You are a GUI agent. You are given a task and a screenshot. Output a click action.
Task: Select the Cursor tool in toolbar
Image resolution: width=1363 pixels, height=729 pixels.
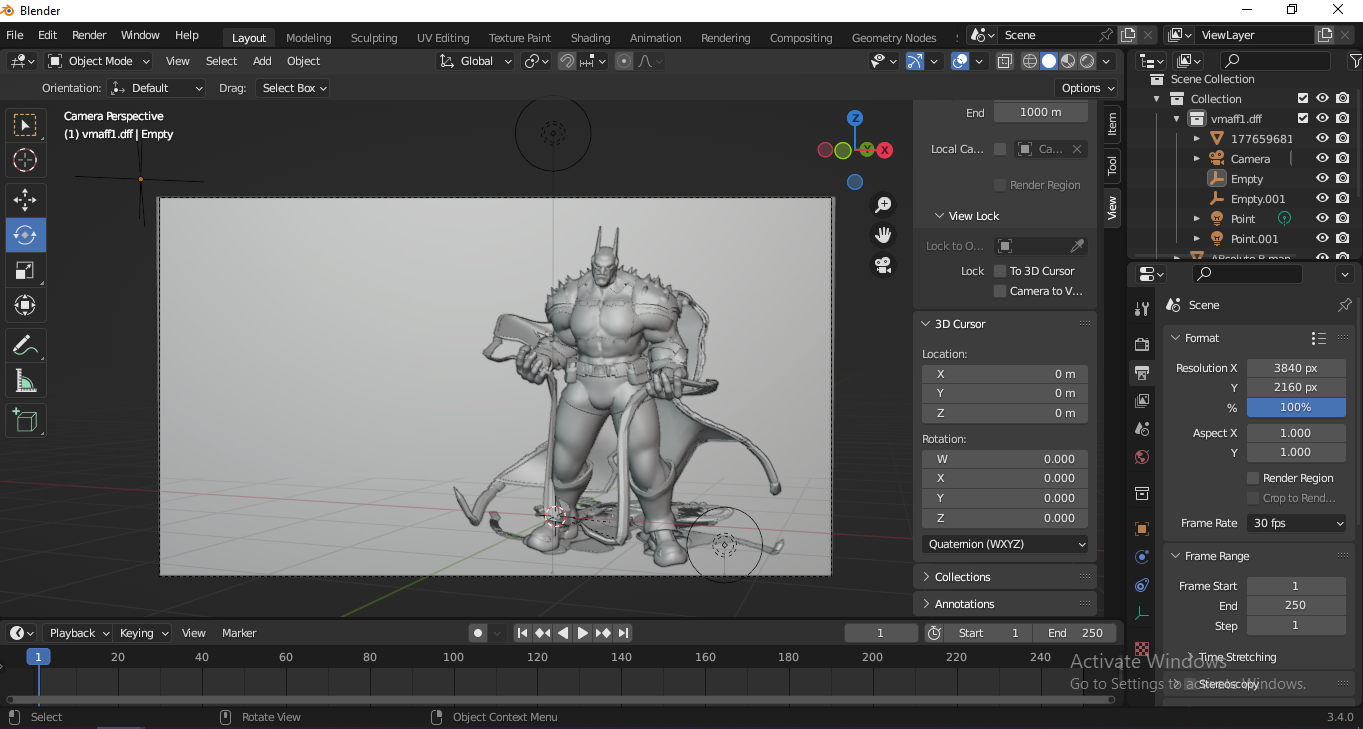[25, 160]
